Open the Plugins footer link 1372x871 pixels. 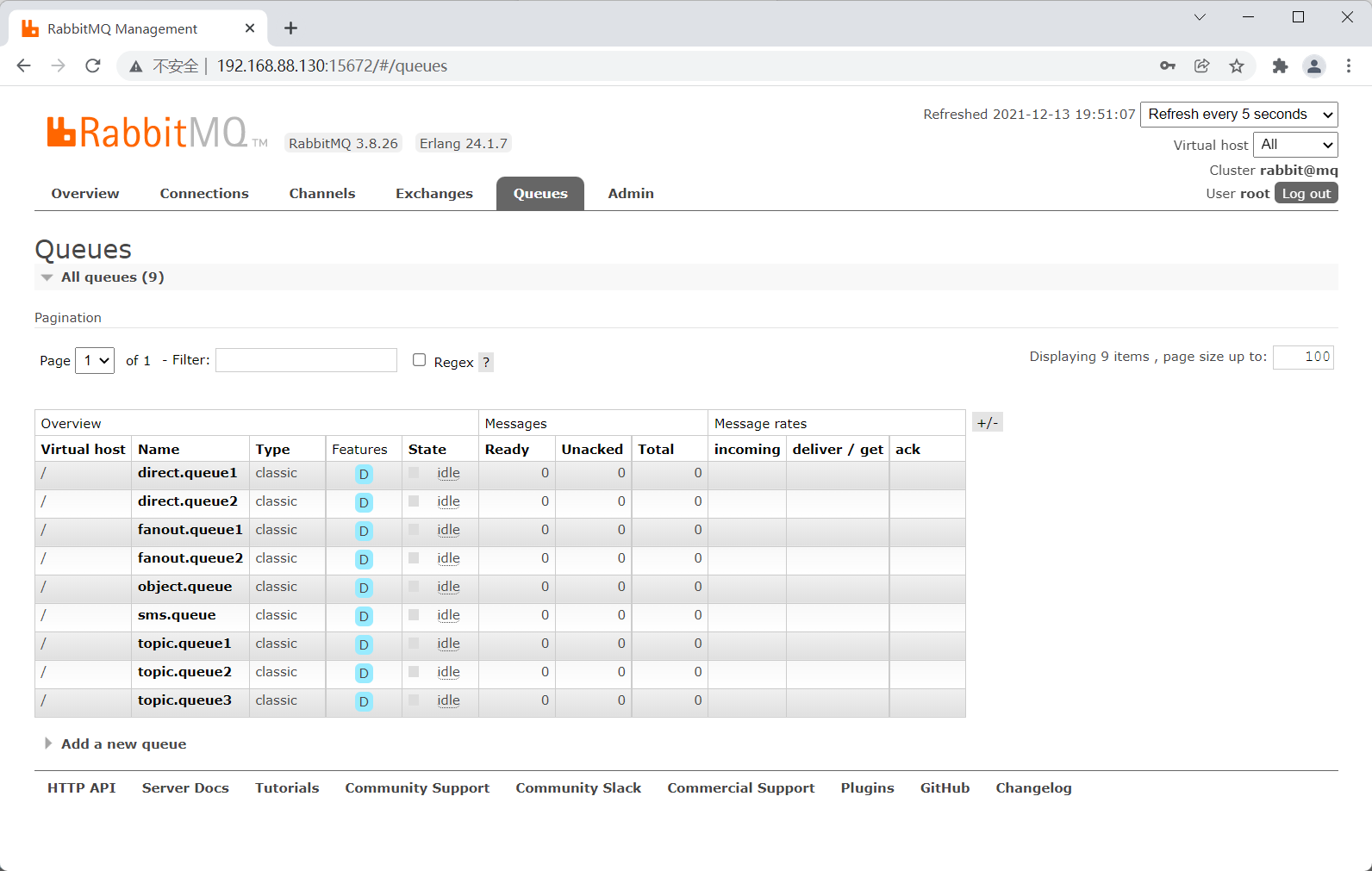pos(867,788)
